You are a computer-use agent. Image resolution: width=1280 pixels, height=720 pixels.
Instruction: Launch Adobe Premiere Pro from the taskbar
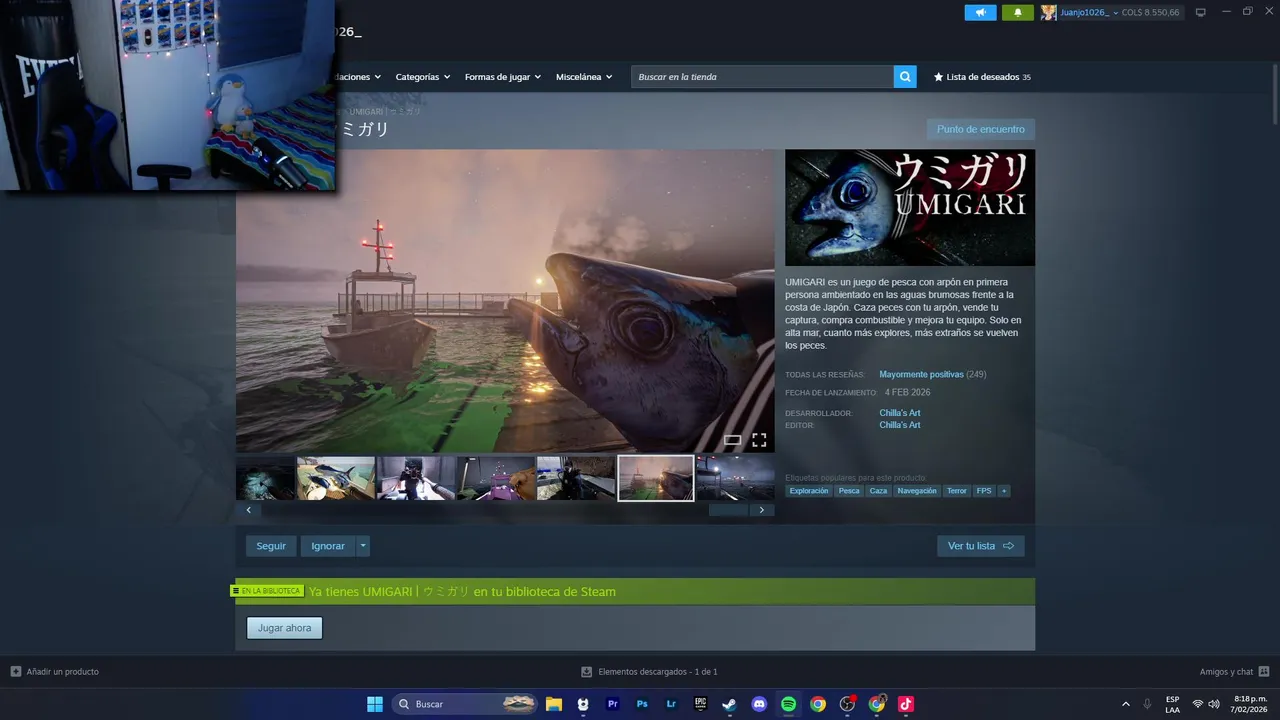[612, 704]
